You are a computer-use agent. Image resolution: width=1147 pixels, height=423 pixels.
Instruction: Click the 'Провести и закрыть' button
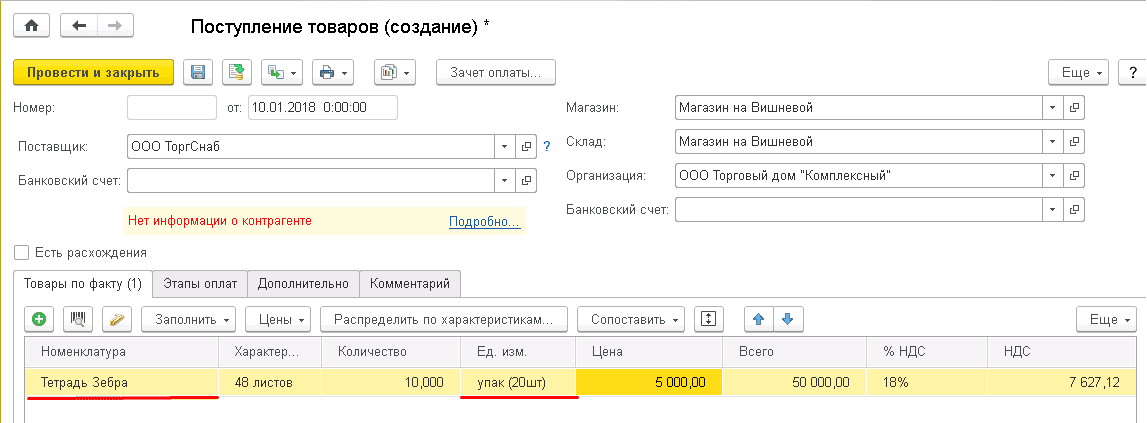click(93, 72)
